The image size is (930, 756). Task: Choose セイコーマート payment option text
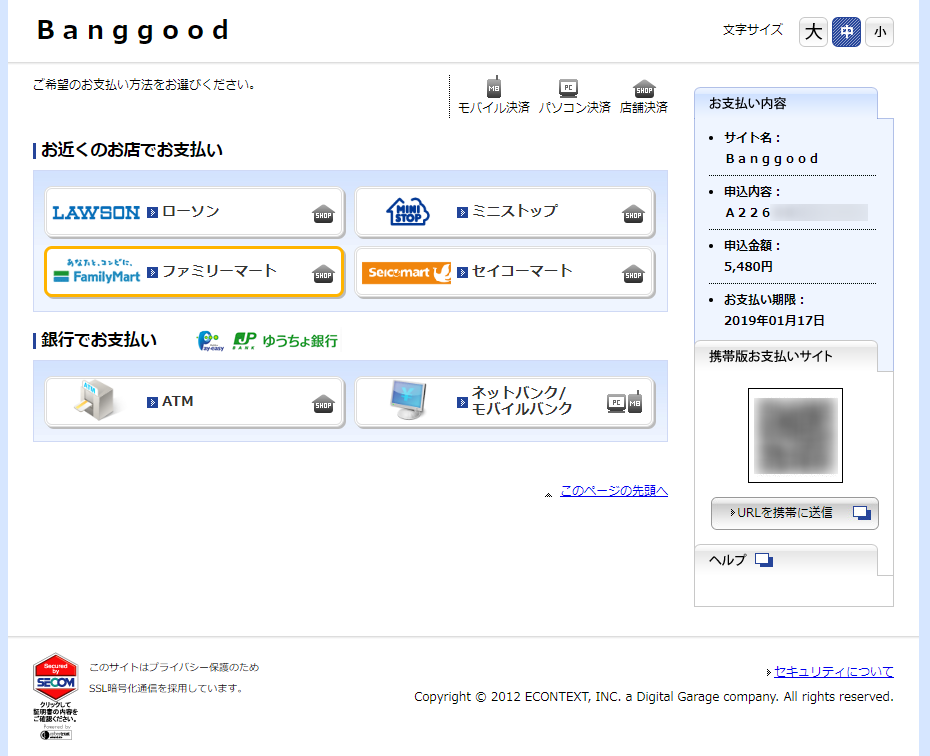click(x=522, y=271)
